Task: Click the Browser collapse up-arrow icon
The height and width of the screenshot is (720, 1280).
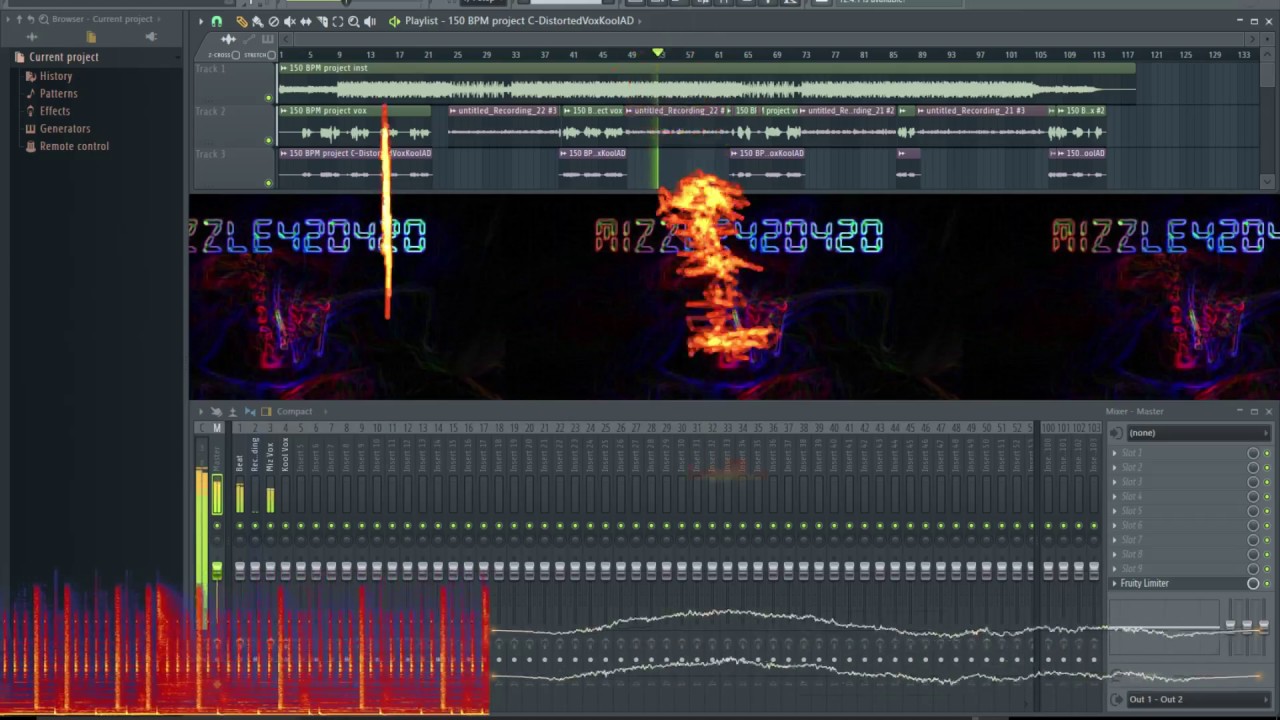Action: pyautogui.click(x=19, y=19)
